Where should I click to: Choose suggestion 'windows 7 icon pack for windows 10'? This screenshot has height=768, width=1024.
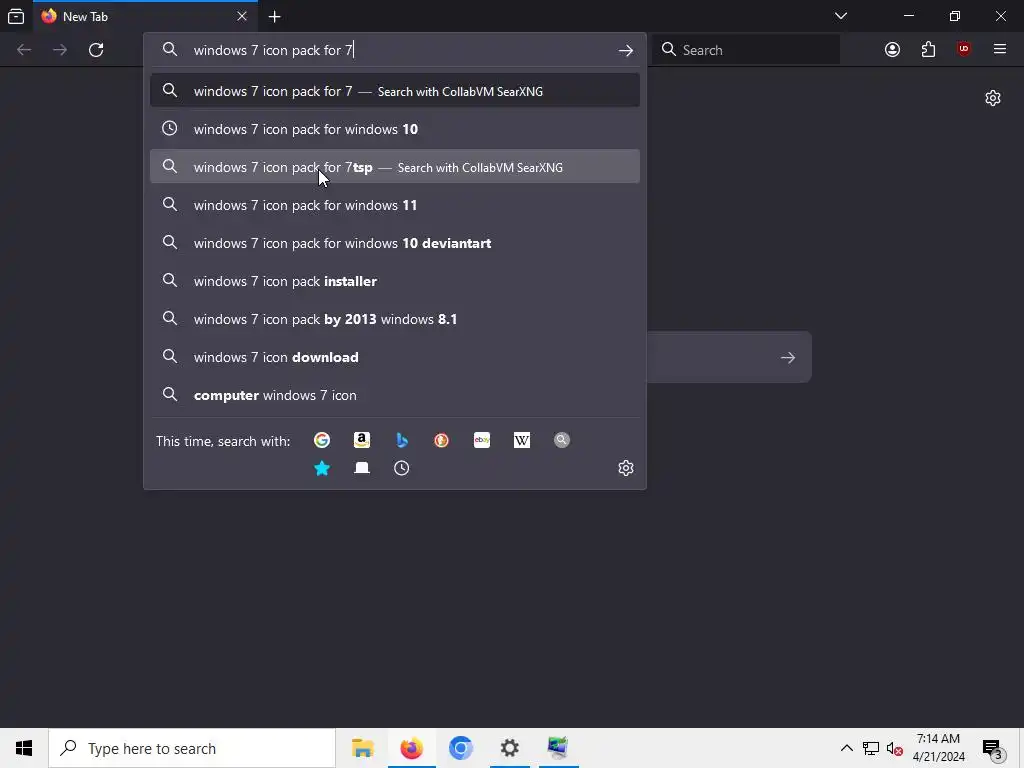(394, 129)
